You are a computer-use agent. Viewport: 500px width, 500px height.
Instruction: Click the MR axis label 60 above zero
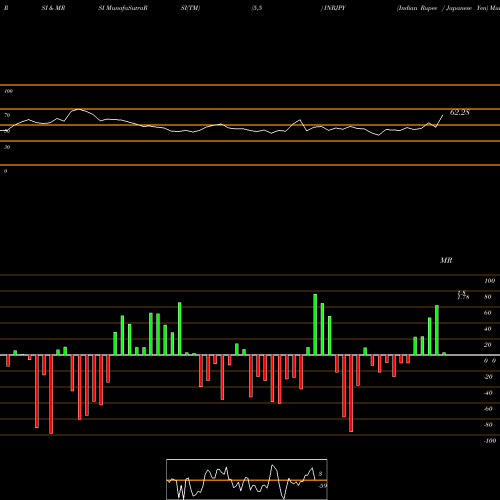pos(488,313)
